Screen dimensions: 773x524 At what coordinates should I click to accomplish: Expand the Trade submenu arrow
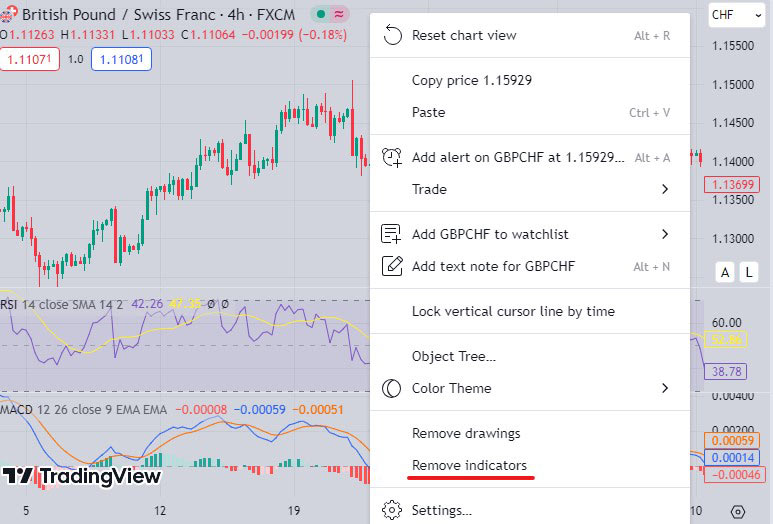pos(665,189)
